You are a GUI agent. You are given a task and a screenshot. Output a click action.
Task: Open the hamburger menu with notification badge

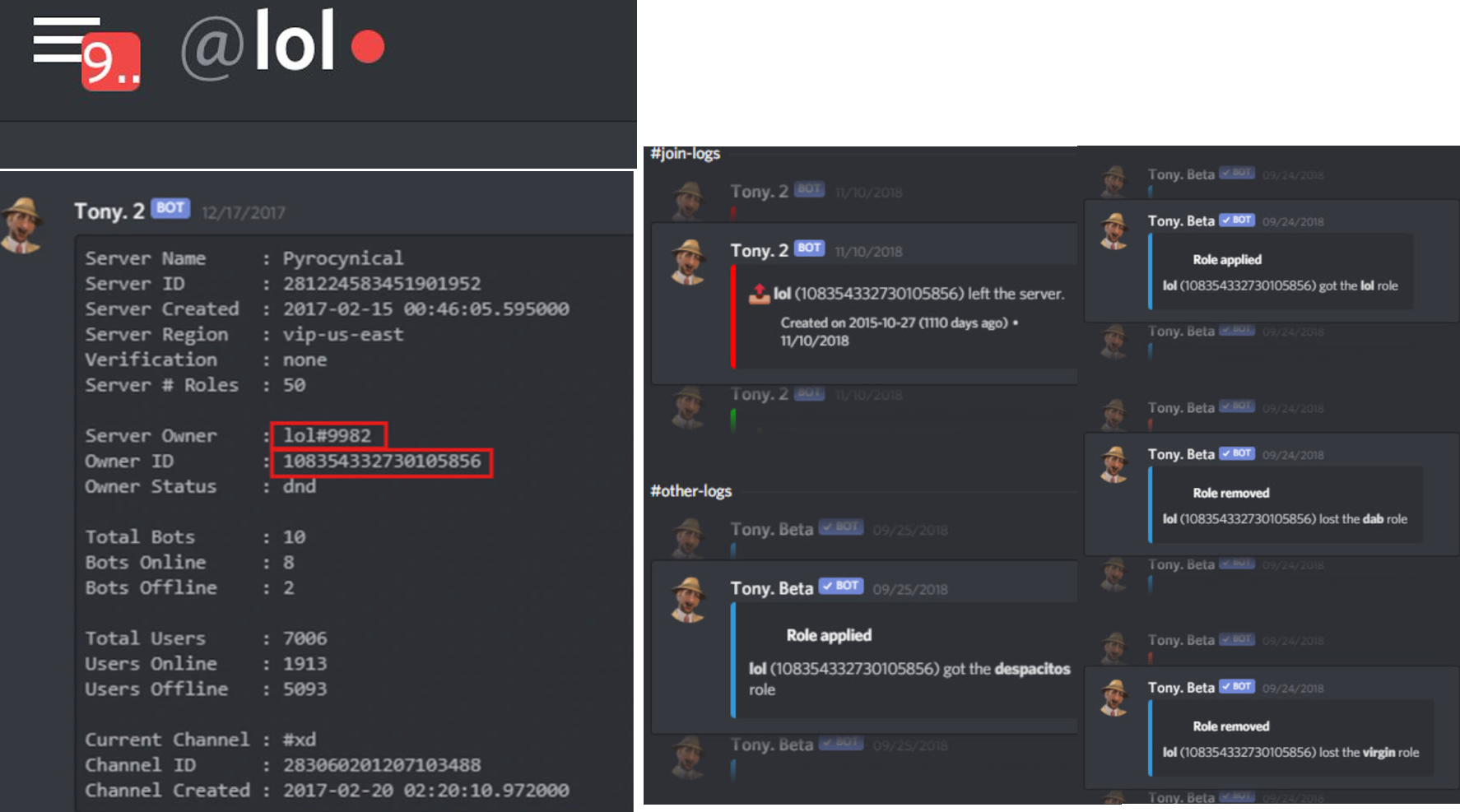point(86,53)
